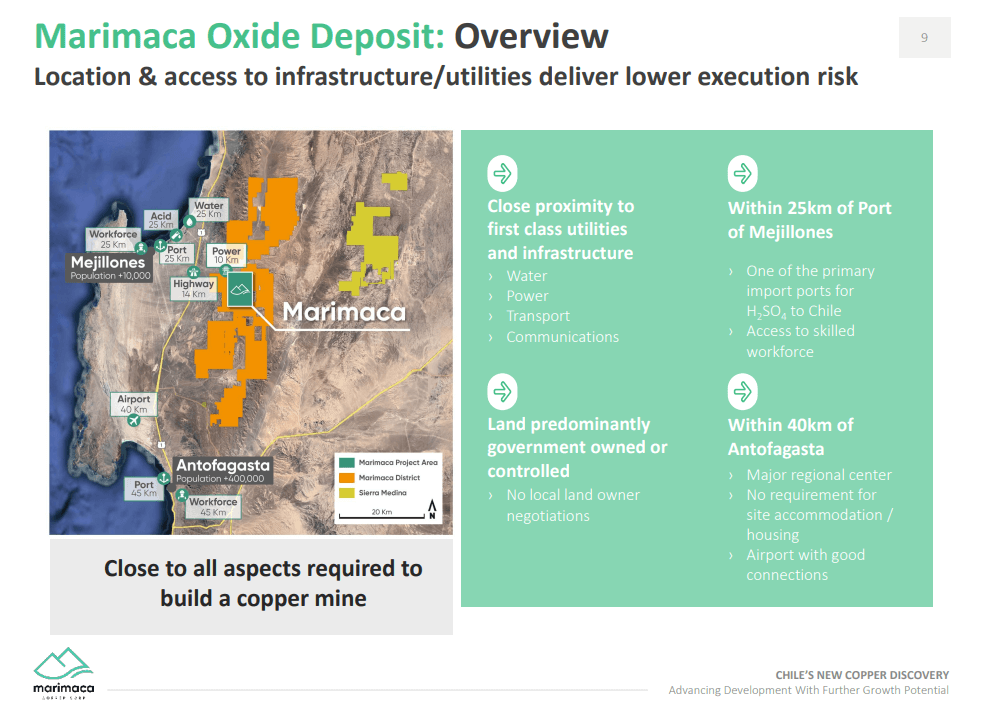
Task: Click the airplane icon below the Airport label
Action: click(x=134, y=421)
